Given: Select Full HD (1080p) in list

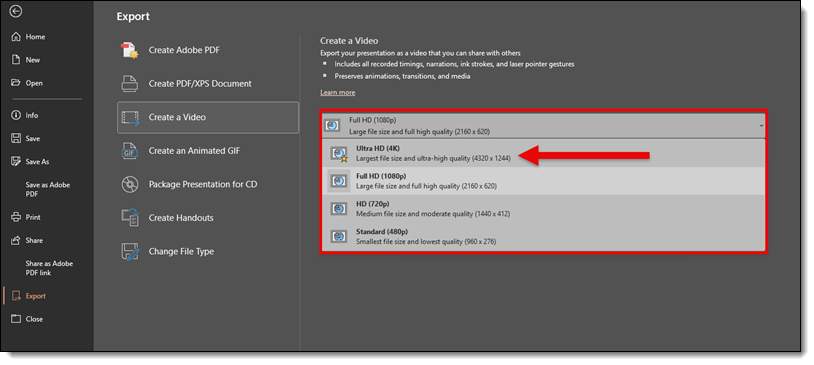Looking at the screenshot, I should (x=544, y=181).
